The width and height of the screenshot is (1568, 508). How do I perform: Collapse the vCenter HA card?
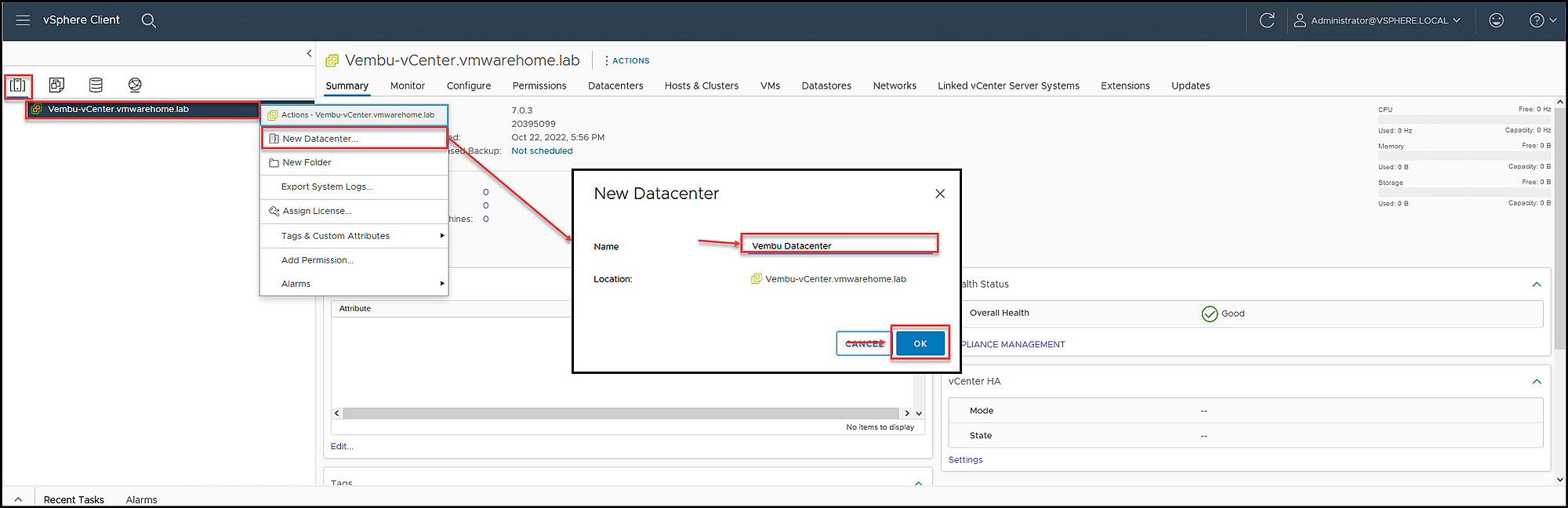[1537, 382]
